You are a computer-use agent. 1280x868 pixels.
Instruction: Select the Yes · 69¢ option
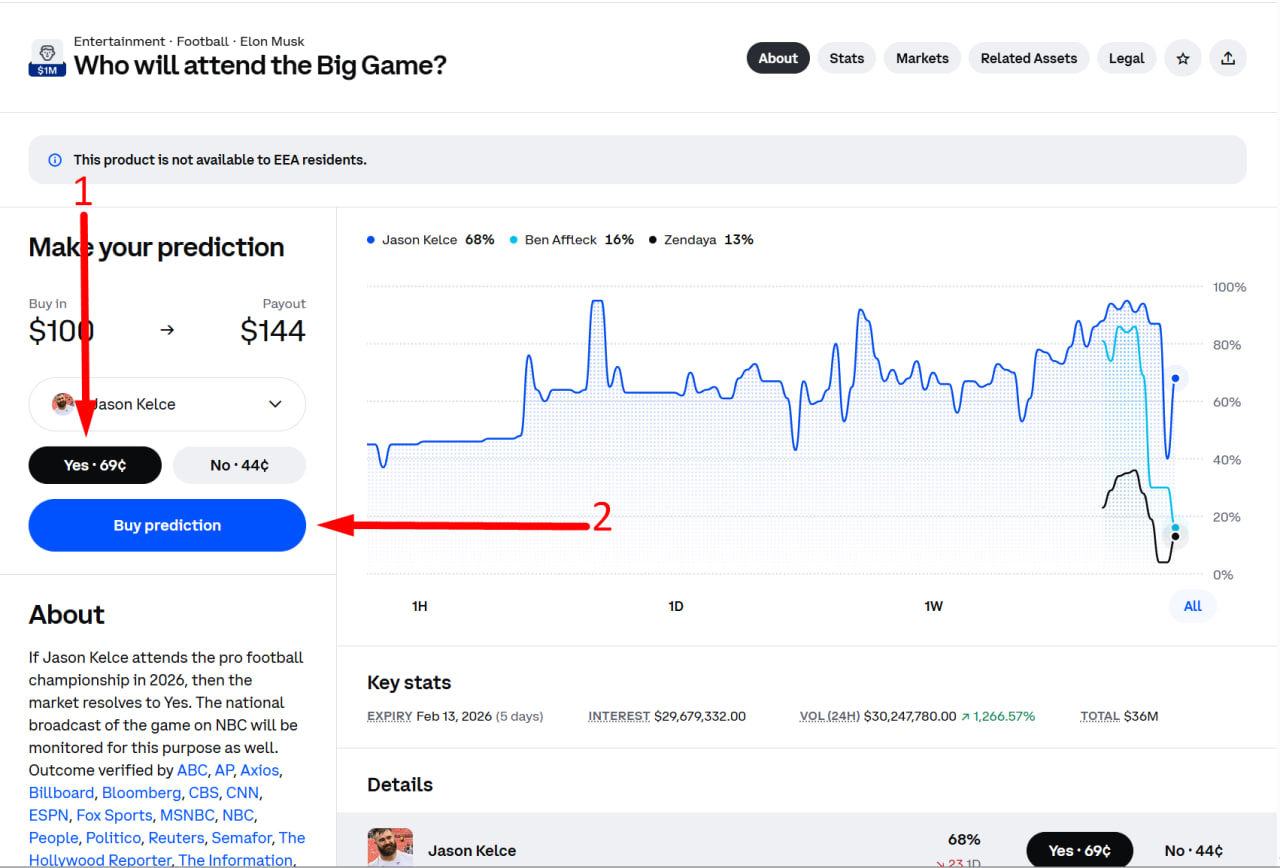pyautogui.click(x=95, y=465)
